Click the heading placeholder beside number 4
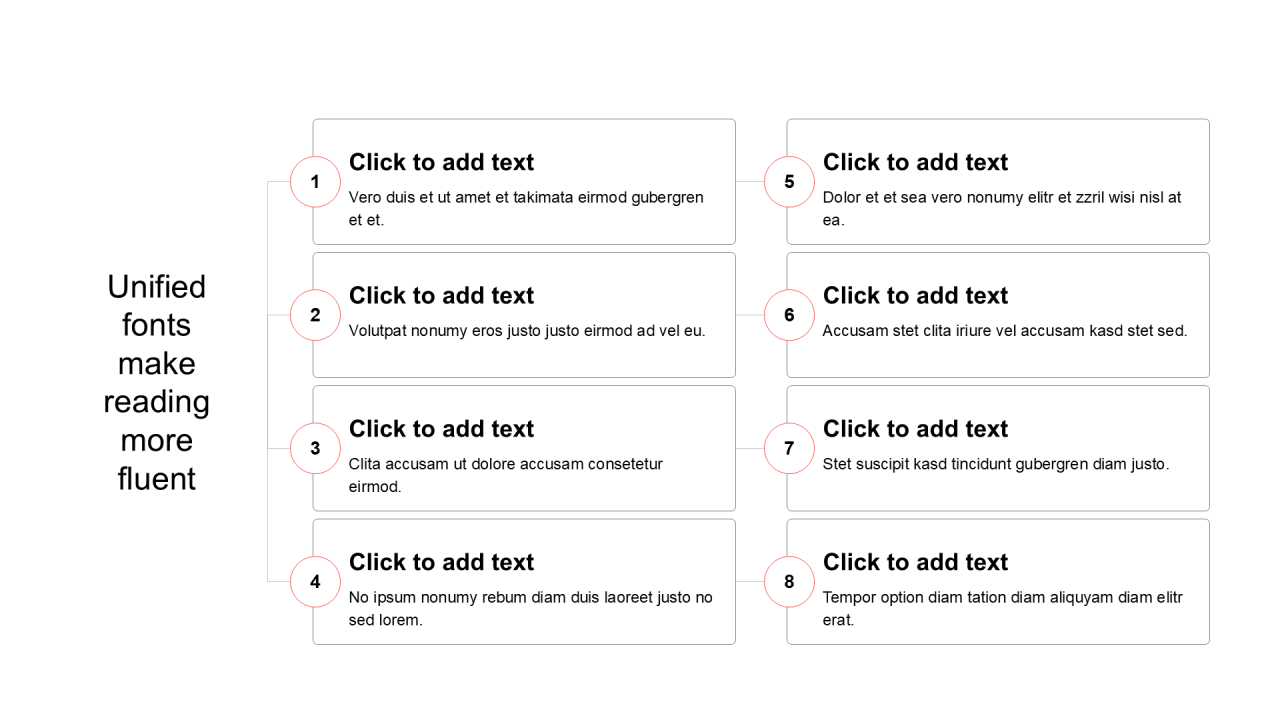The height and width of the screenshot is (720, 1280). [x=441, y=562]
